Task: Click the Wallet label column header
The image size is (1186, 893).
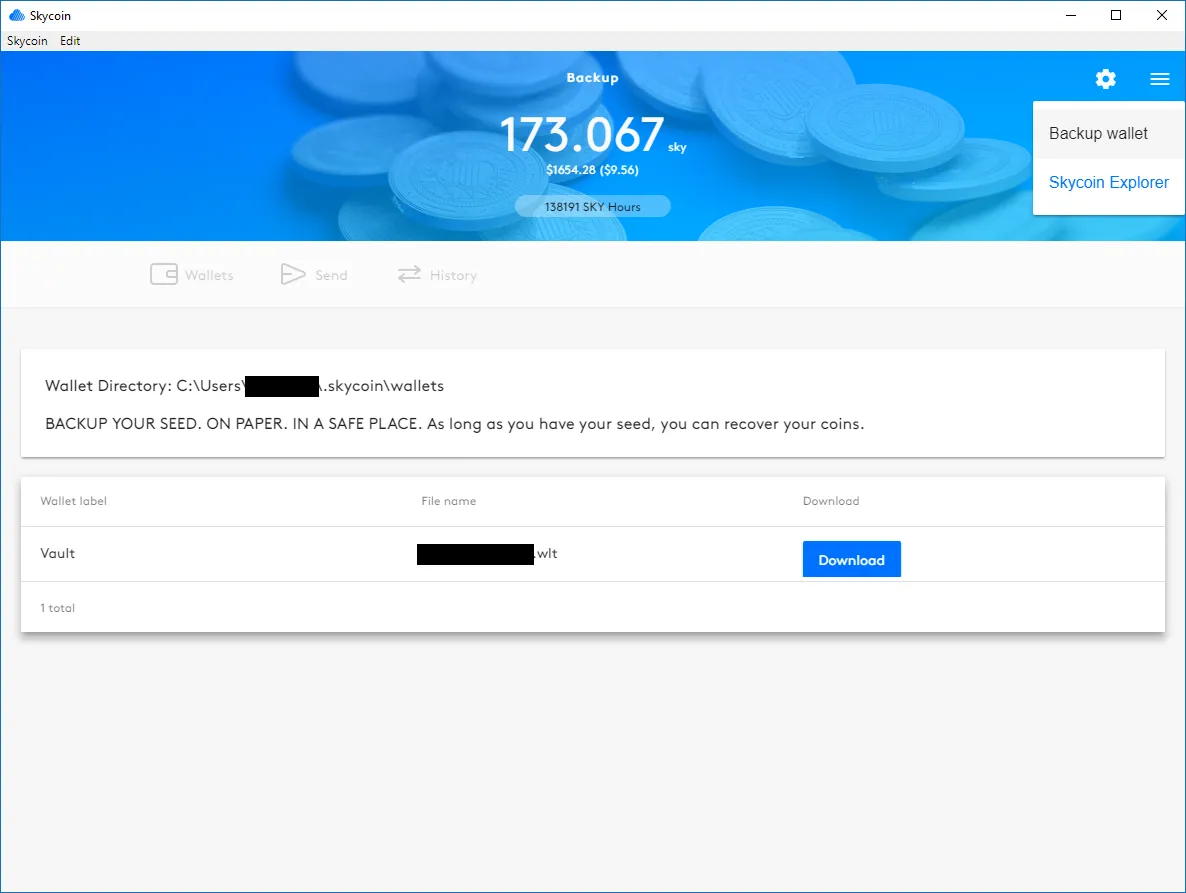Action: (73, 501)
